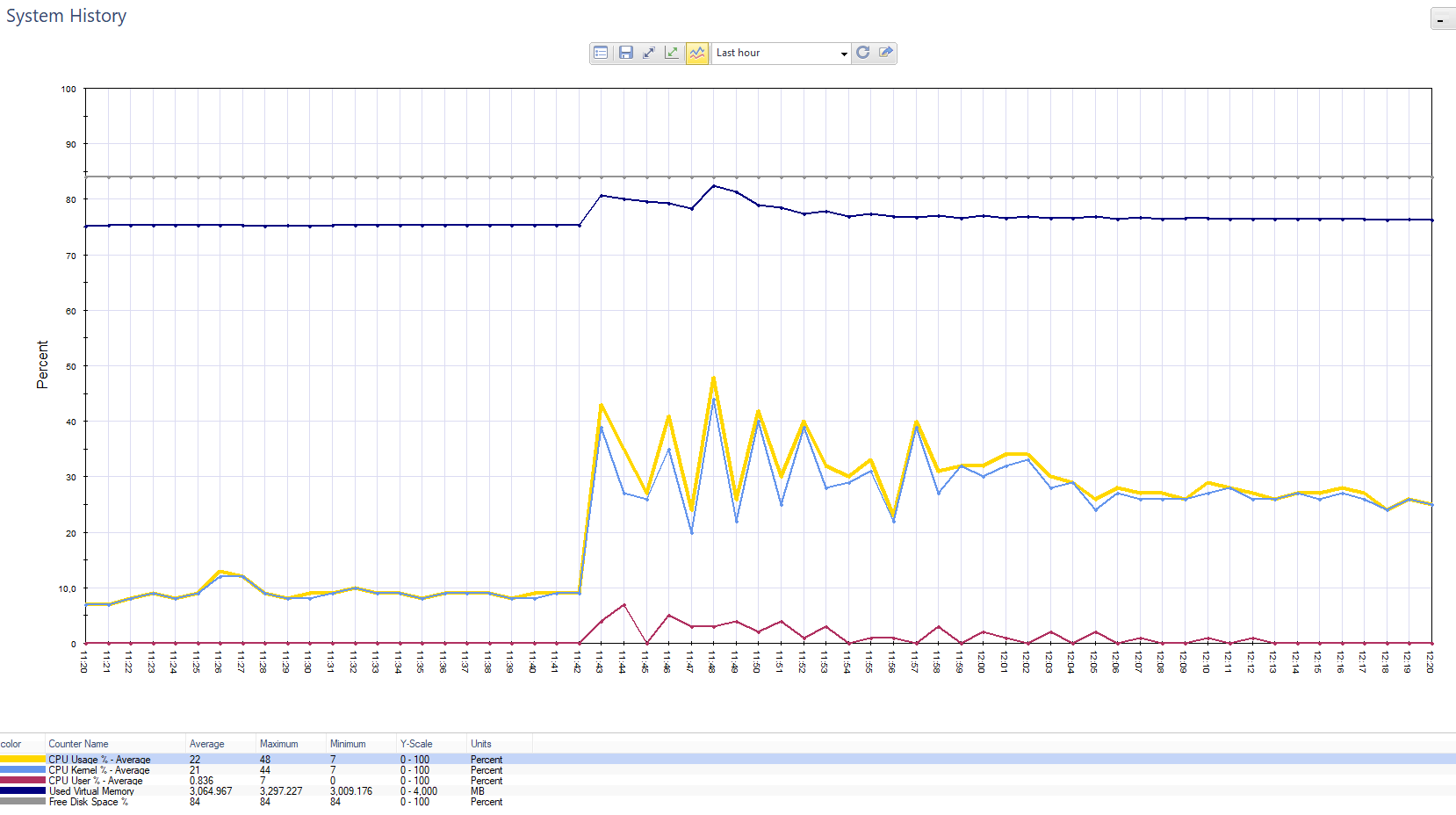Click the 3,297.227 maximum value

281,790
